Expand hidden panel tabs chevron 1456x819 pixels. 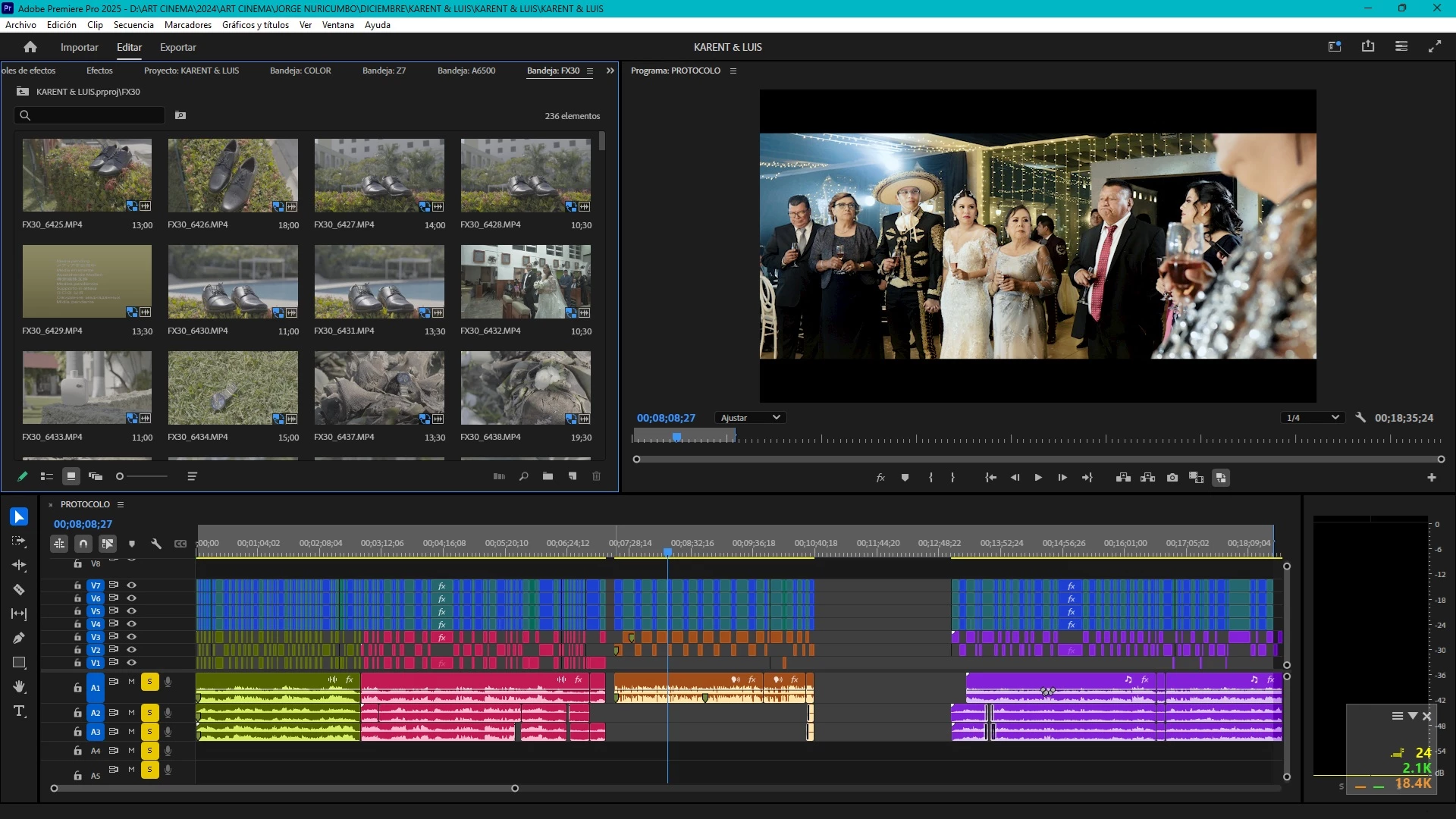[x=610, y=71]
